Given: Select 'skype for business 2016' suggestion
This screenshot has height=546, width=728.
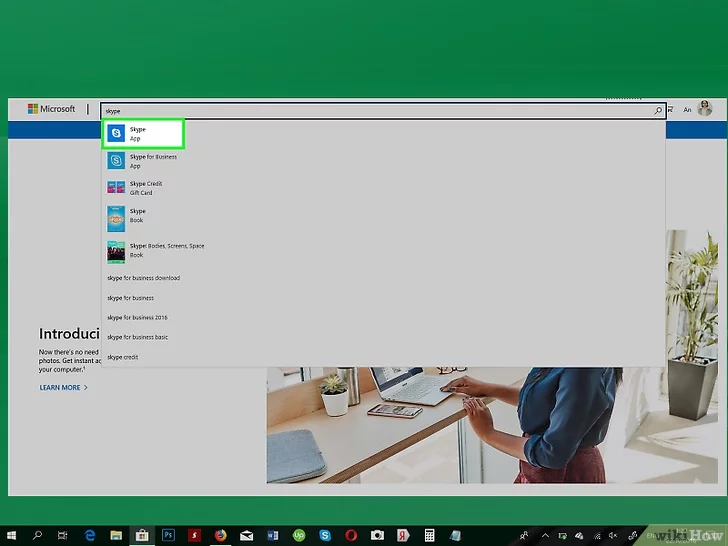Looking at the screenshot, I should pos(137,318).
